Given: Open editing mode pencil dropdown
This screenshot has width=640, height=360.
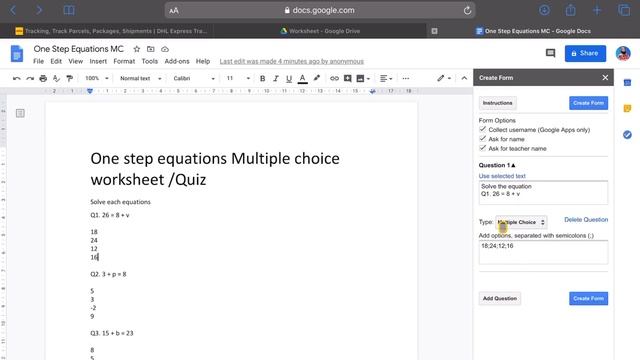Looking at the screenshot, I should coord(444,78).
